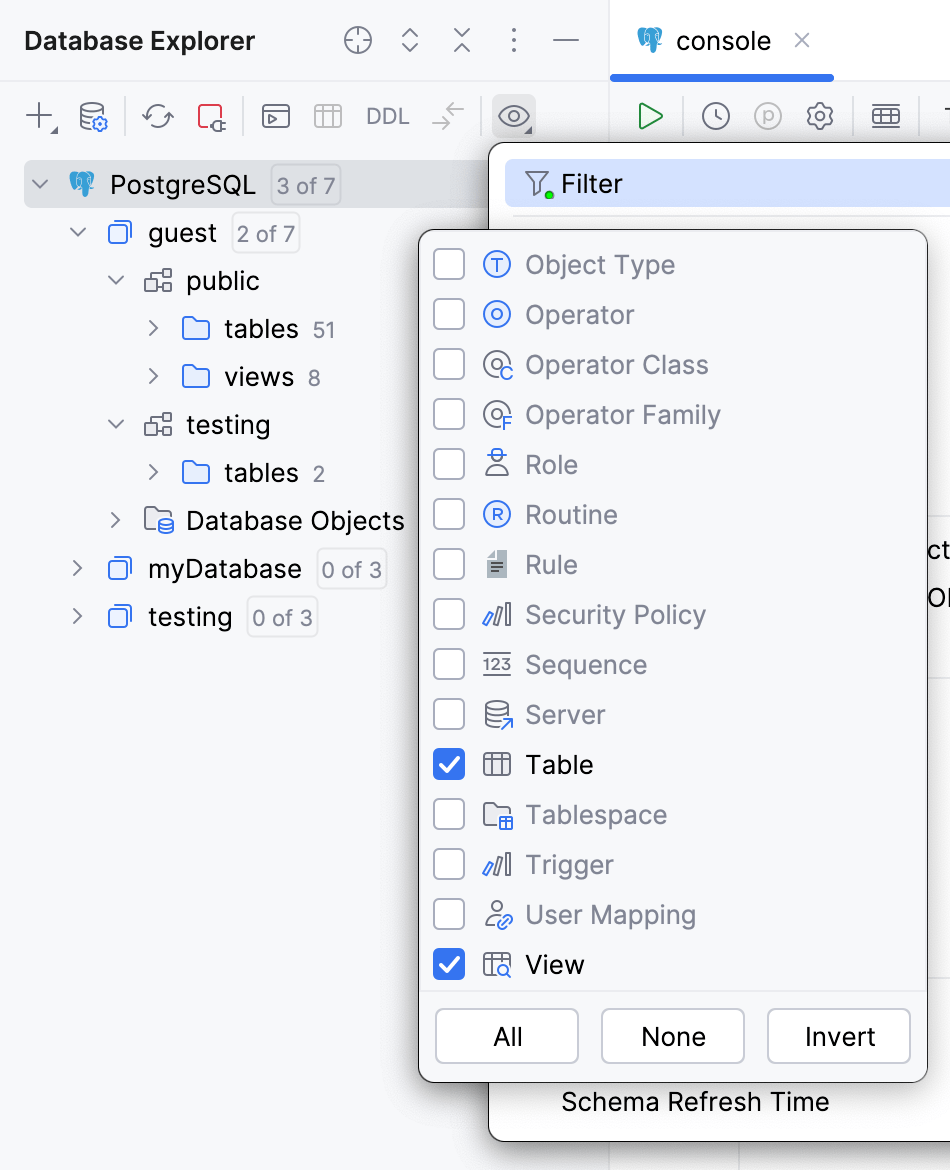This screenshot has width=950, height=1170.
Task: Open console settings gear icon
Action: click(819, 116)
